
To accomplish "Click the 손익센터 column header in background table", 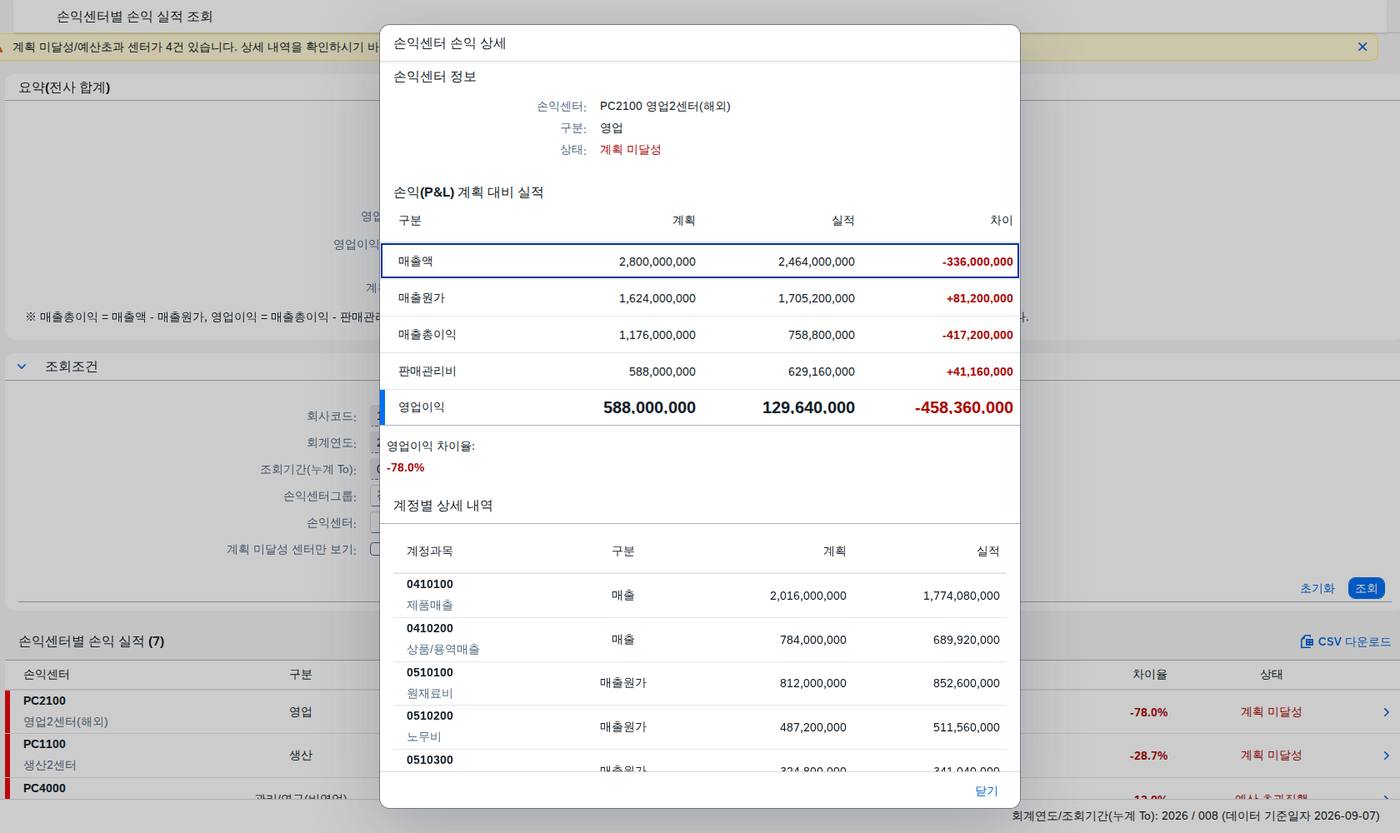I will [46, 675].
